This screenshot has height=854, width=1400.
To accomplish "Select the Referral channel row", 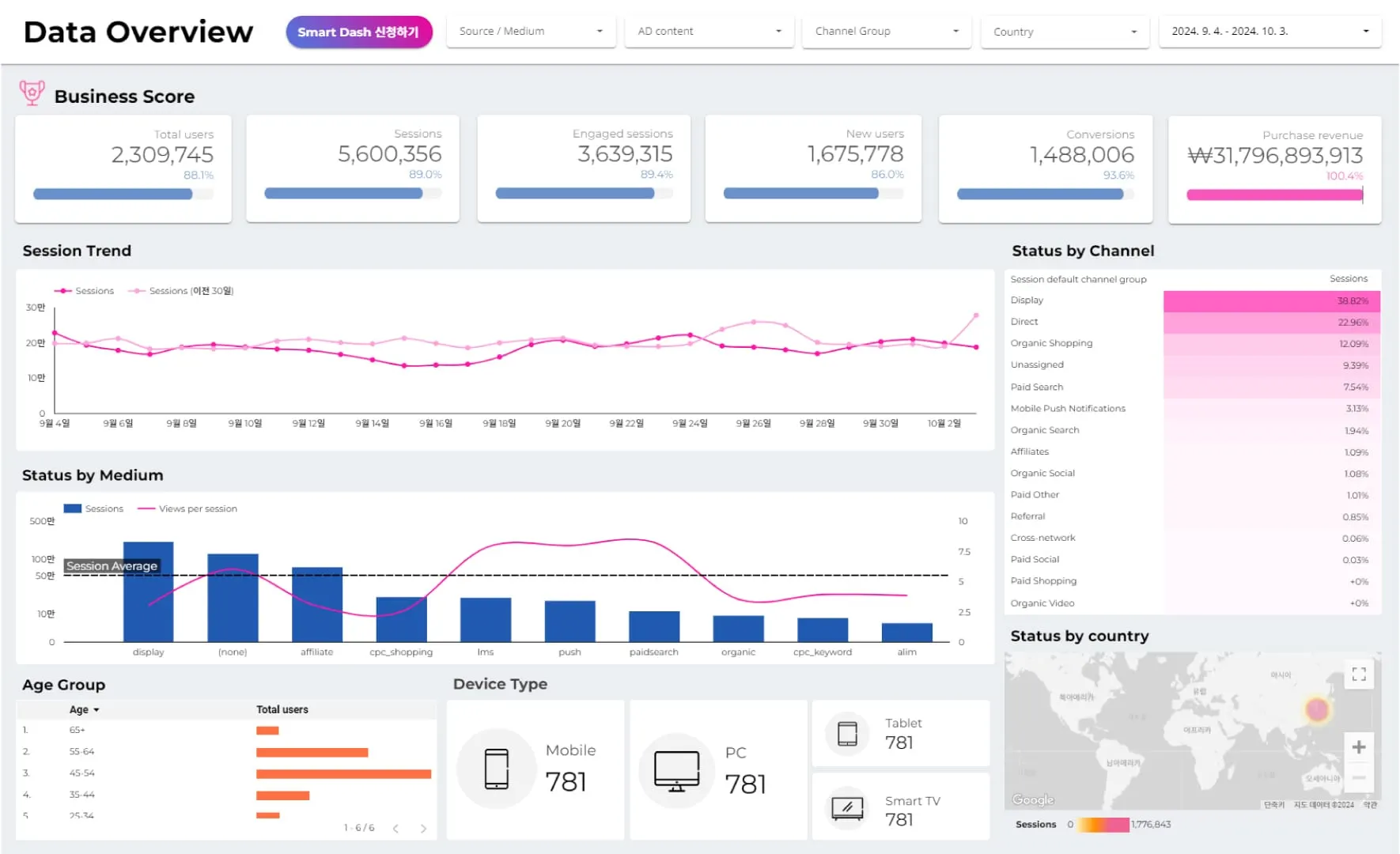I will pyautogui.click(x=1193, y=516).
